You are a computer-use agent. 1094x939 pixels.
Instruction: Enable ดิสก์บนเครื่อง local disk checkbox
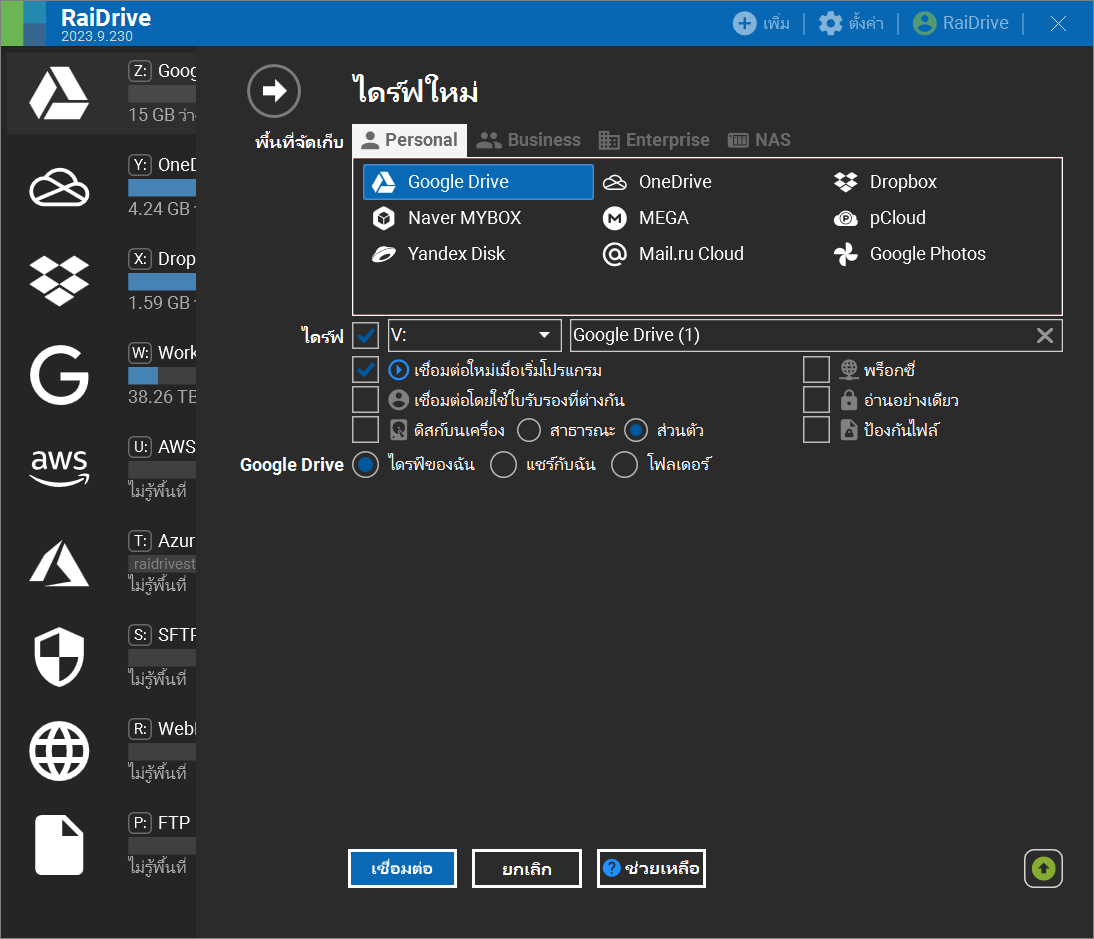coord(366,430)
